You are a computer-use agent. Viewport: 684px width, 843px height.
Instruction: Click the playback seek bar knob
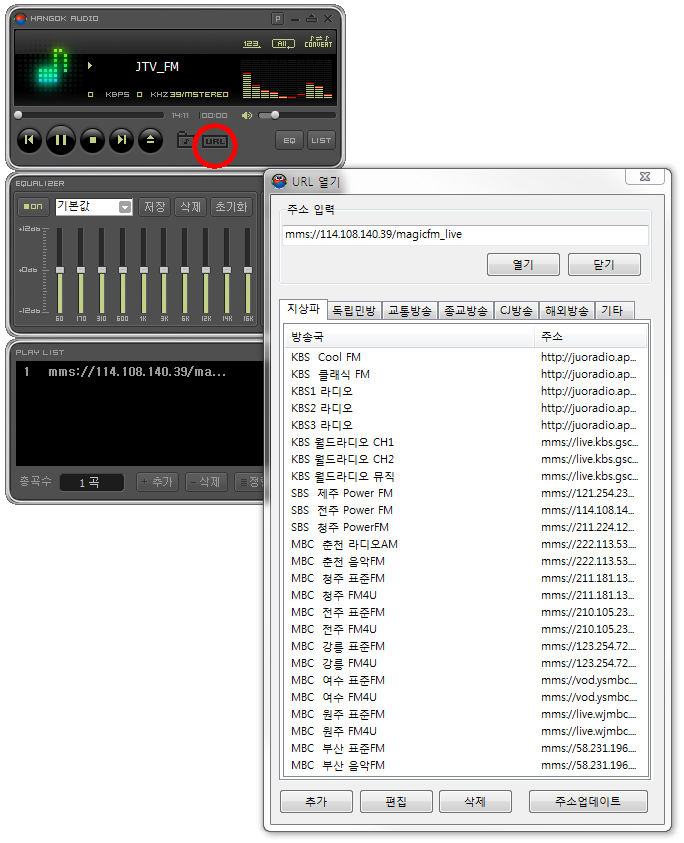pos(18,115)
